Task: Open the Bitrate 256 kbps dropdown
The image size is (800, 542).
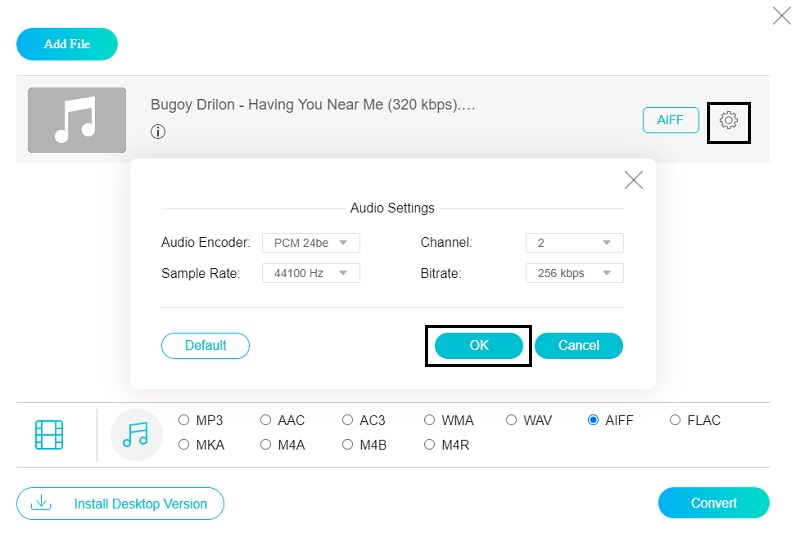Action: 574,273
